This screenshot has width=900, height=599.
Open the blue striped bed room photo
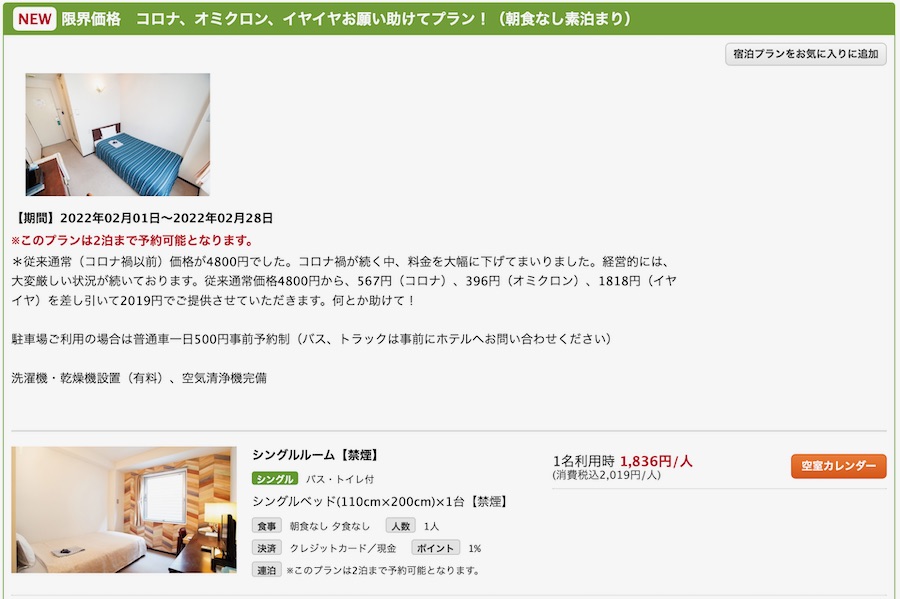point(118,134)
